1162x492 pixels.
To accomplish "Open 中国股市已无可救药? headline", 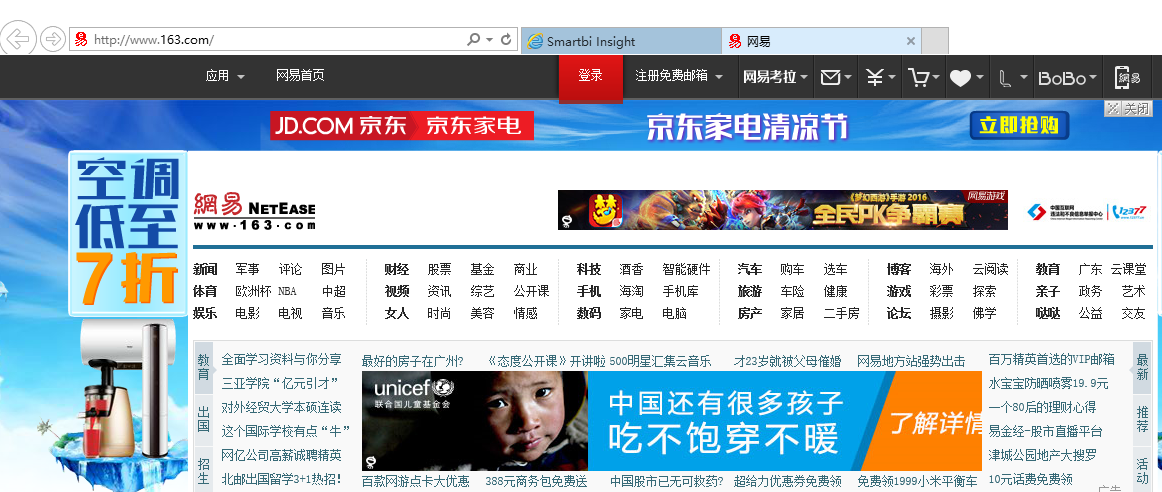I will tap(667, 482).
